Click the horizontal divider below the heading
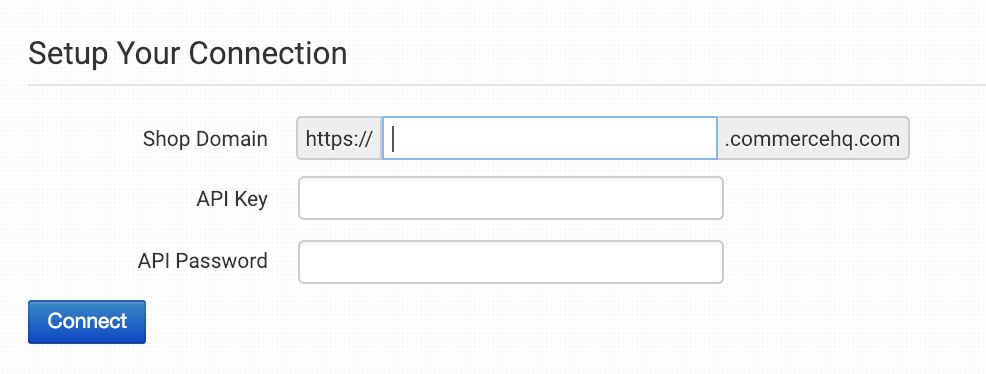The width and height of the screenshot is (986, 374). coord(507,84)
